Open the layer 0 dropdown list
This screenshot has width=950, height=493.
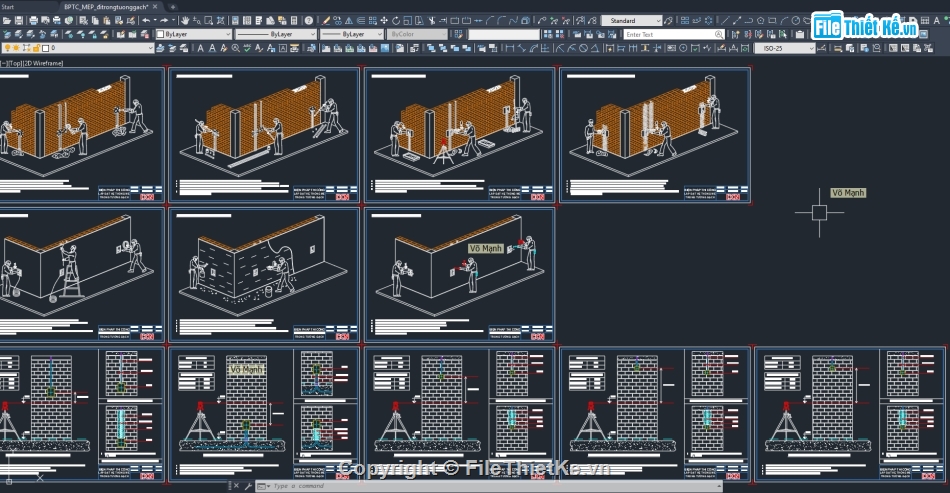coord(150,48)
